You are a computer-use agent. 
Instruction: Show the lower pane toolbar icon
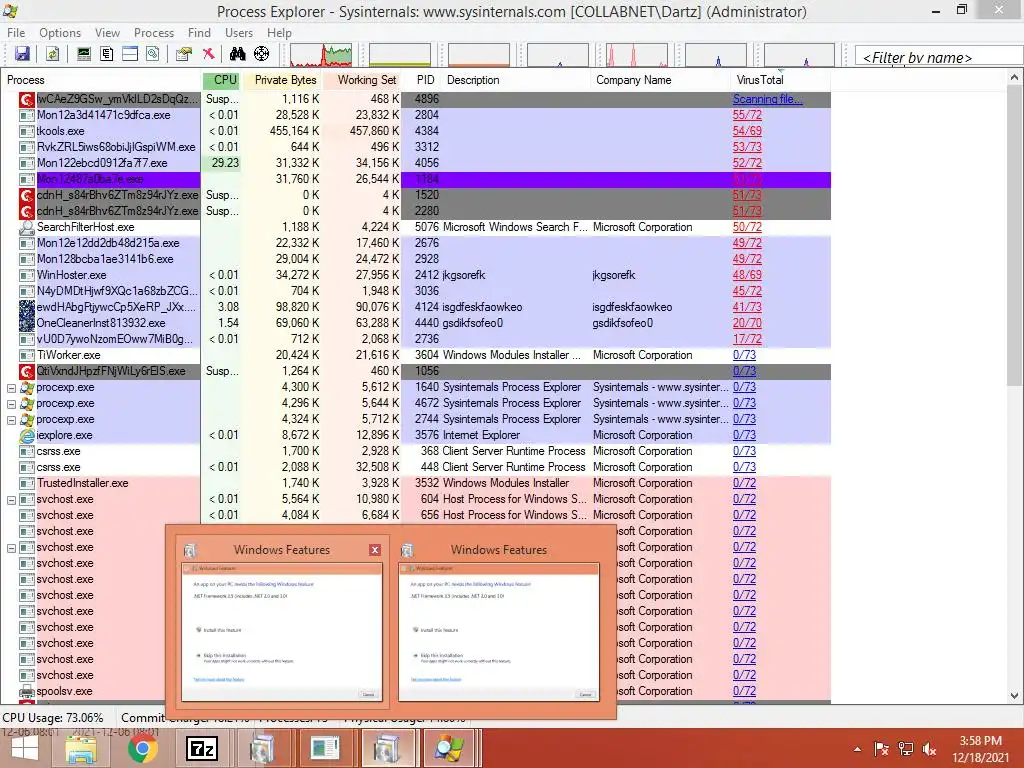click(130, 54)
